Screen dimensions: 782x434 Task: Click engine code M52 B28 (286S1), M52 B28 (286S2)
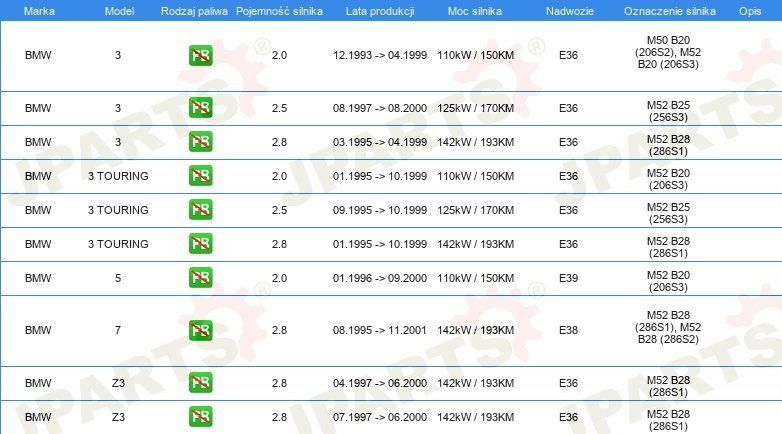(668, 327)
